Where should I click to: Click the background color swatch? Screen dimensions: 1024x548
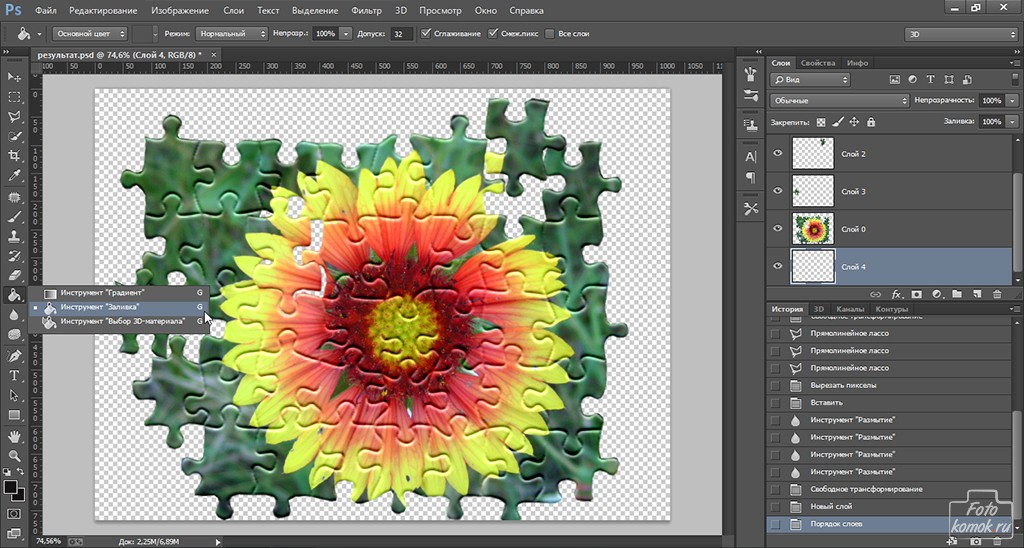coord(20,496)
